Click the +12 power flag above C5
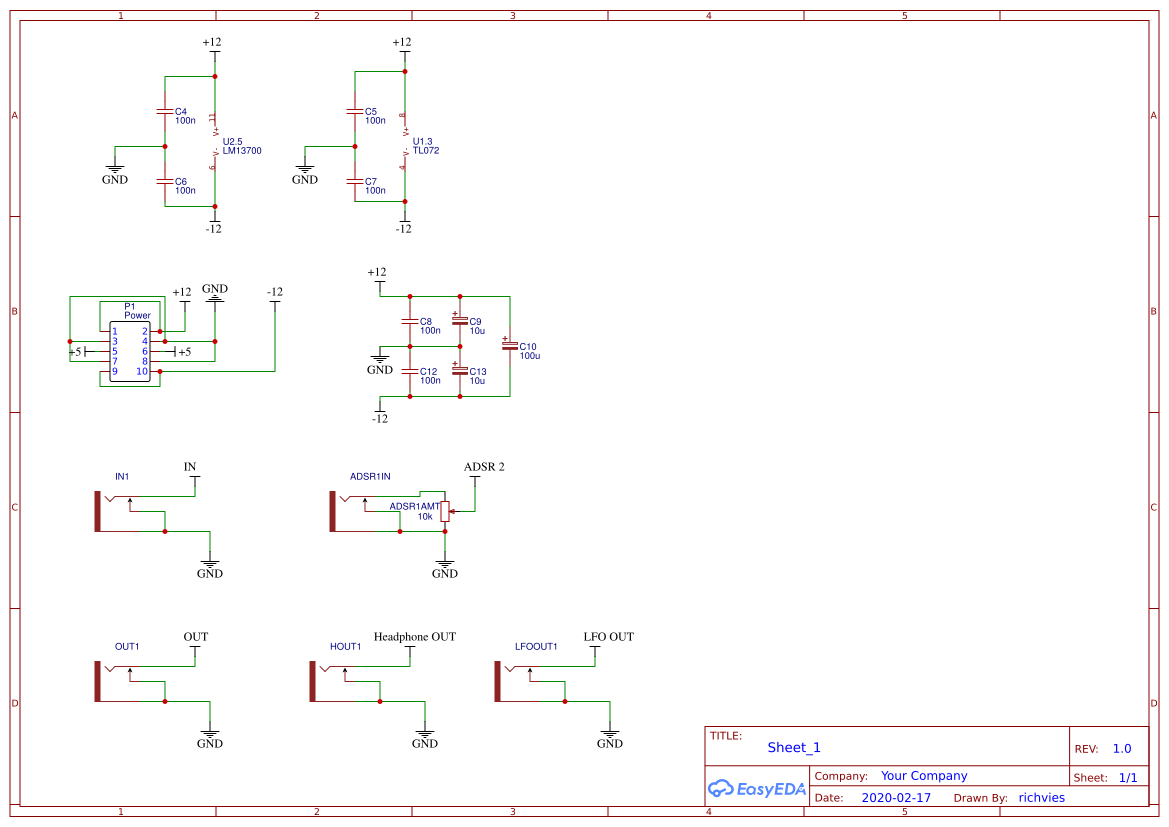This screenshot has height=827, width=1169. pos(403,47)
